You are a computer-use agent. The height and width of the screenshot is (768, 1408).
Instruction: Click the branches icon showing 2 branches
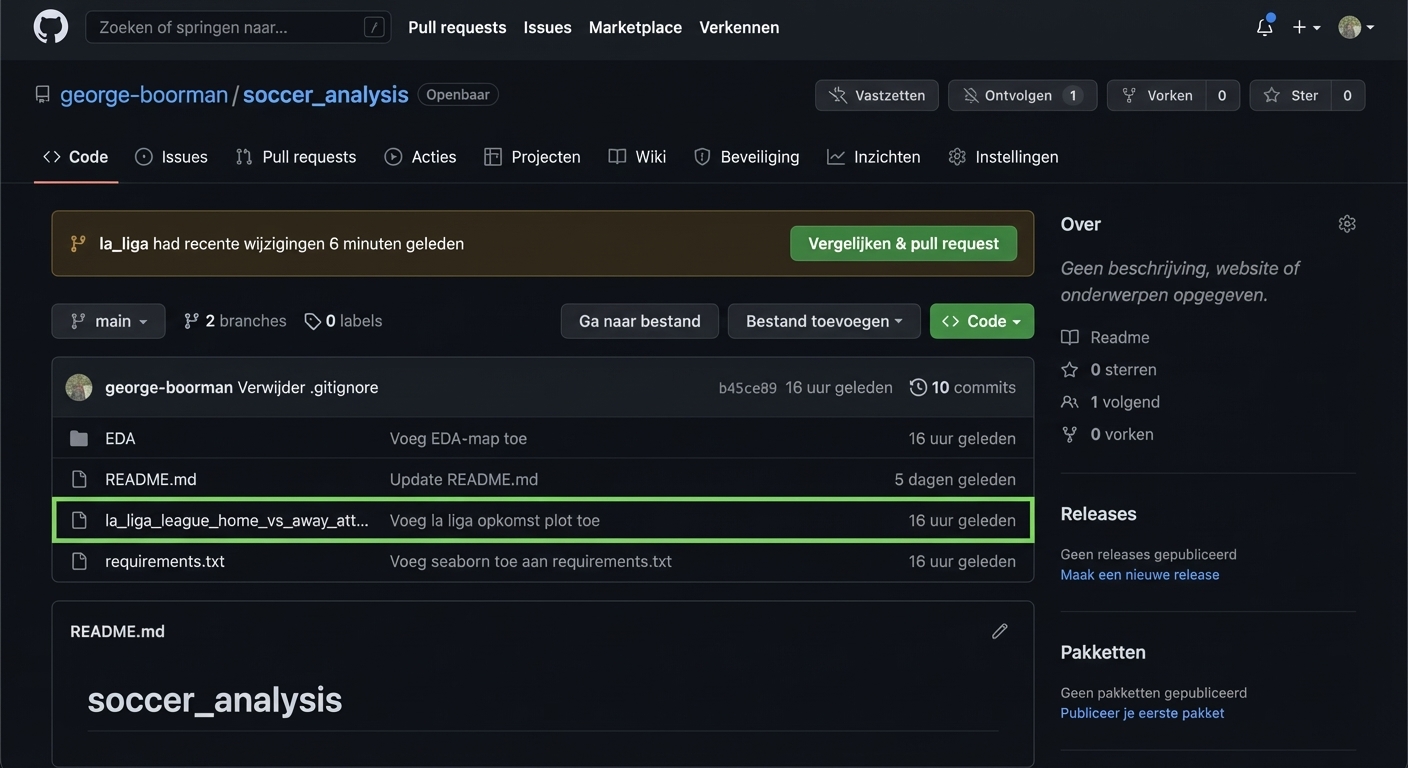coord(192,321)
